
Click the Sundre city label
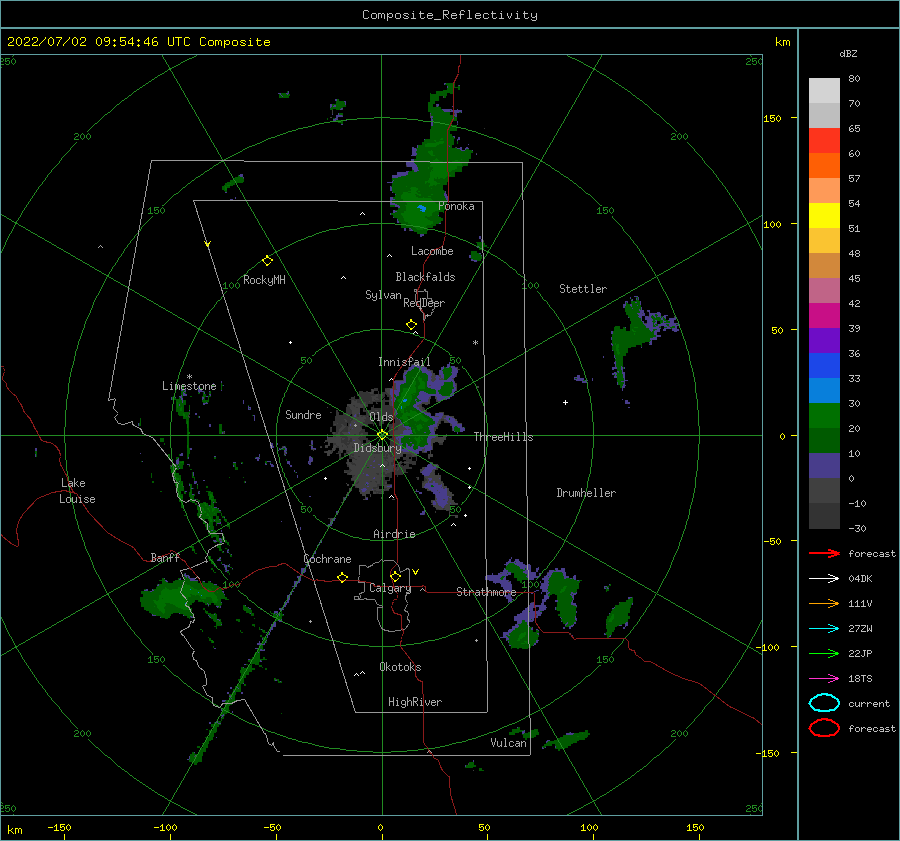tap(303, 414)
